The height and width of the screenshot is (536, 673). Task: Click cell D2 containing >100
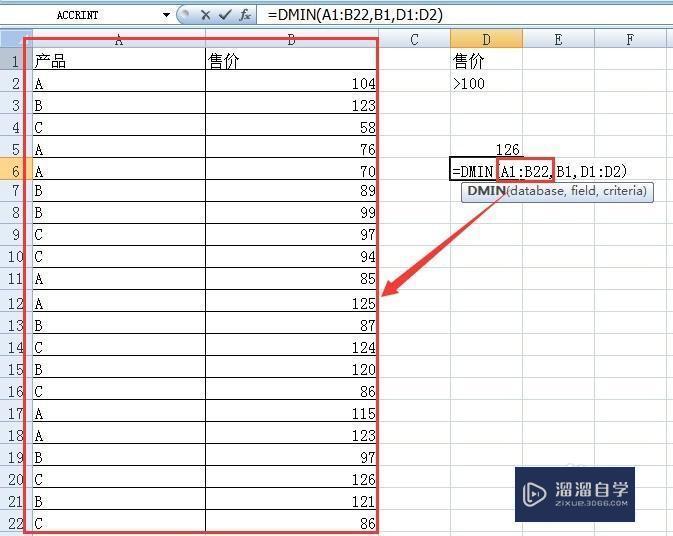[486, 82]
